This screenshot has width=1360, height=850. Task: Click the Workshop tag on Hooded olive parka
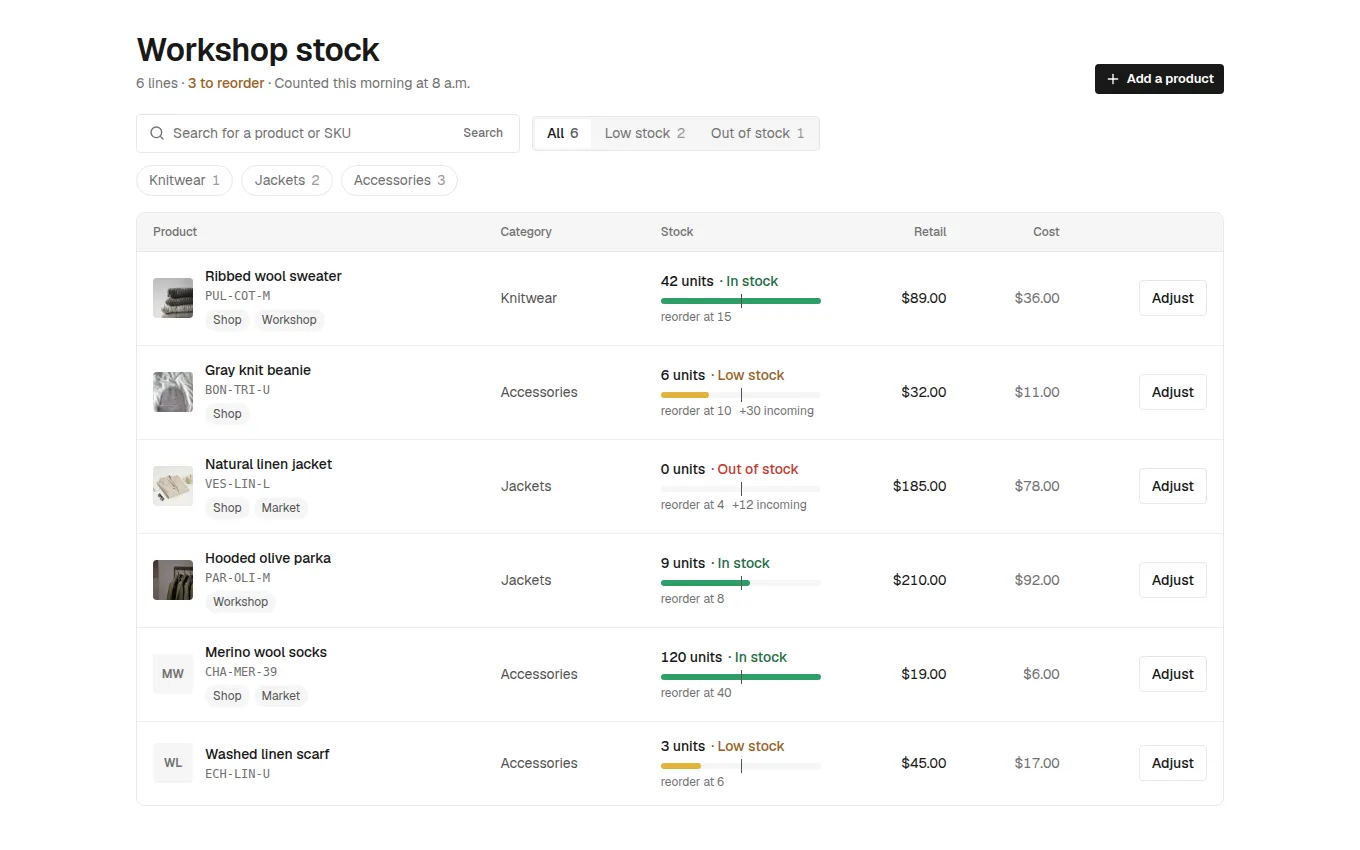240,602
